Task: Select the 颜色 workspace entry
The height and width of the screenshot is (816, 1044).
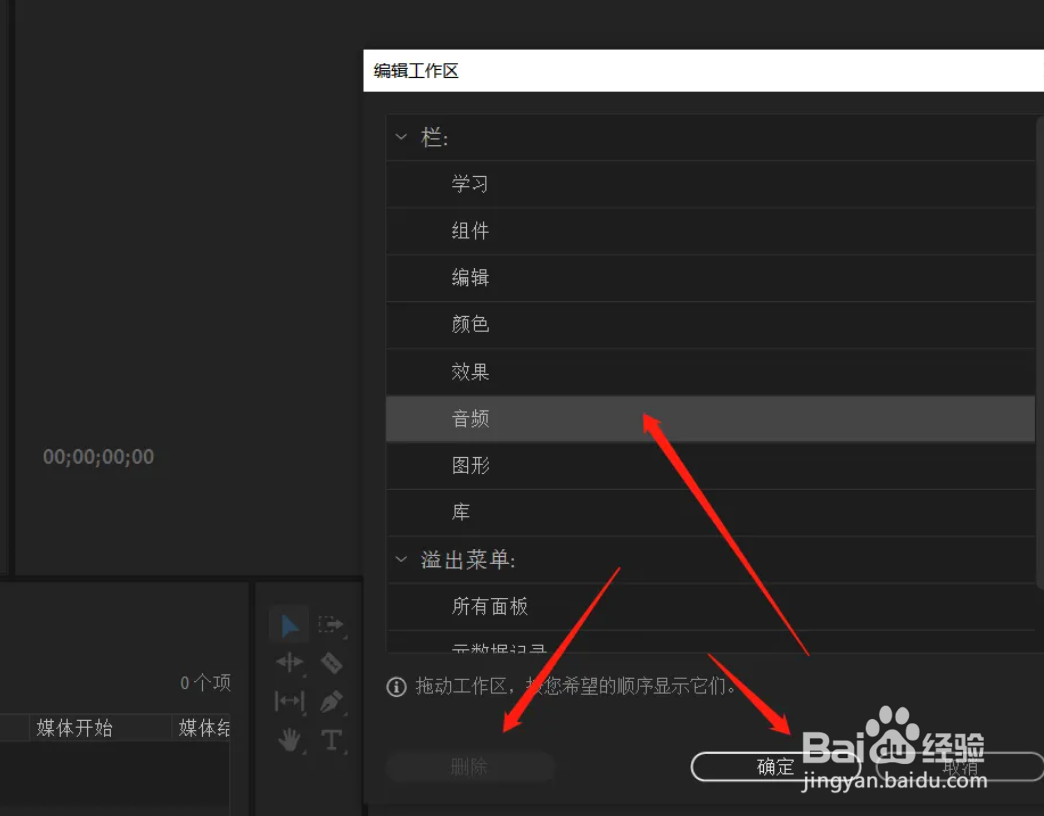Action: pos(470,324)
